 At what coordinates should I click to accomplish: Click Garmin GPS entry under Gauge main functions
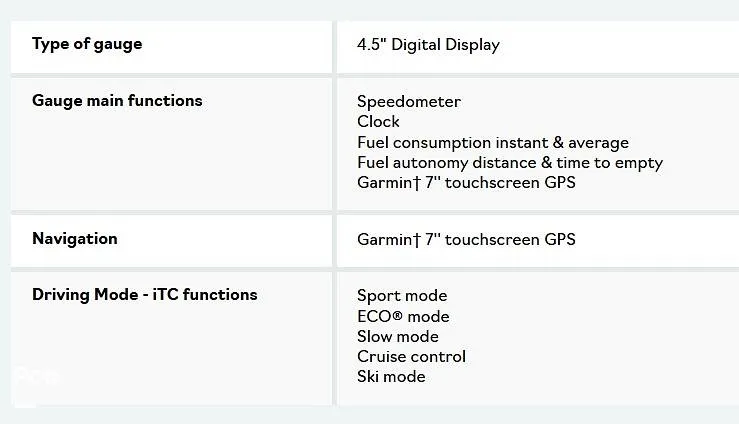[466, 183]
